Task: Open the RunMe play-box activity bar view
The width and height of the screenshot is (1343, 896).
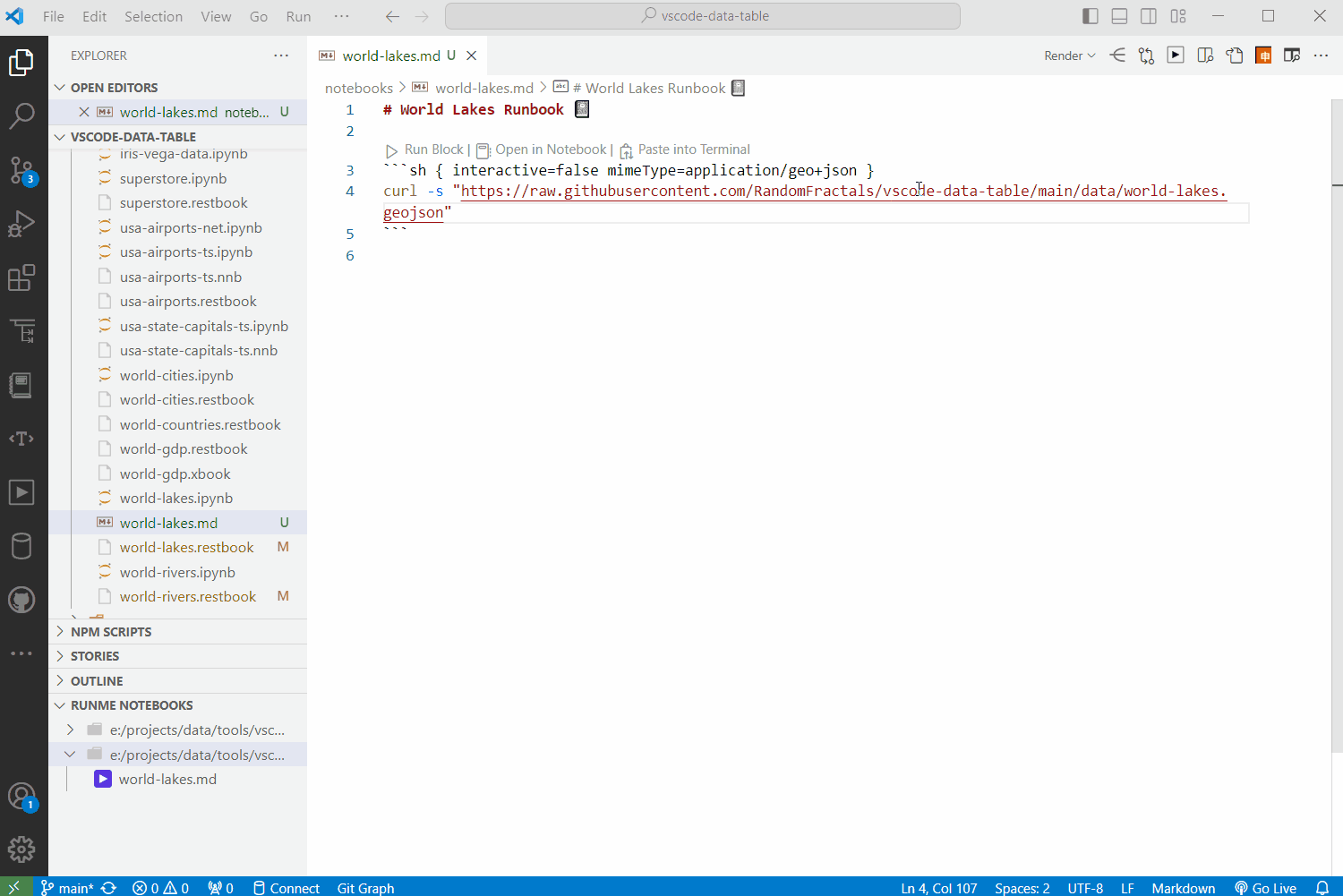Action: pyautogui.click(x=21, y=492)
